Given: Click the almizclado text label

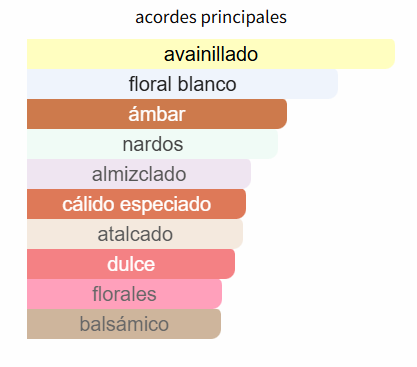Looking at the screenshot, I should [139, 174].
